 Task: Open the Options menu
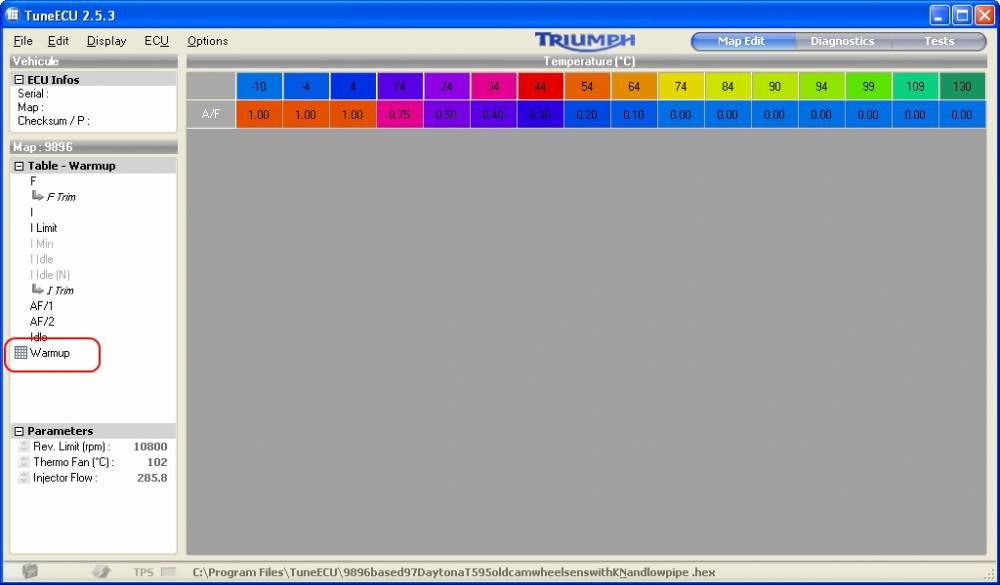(207, 41)
